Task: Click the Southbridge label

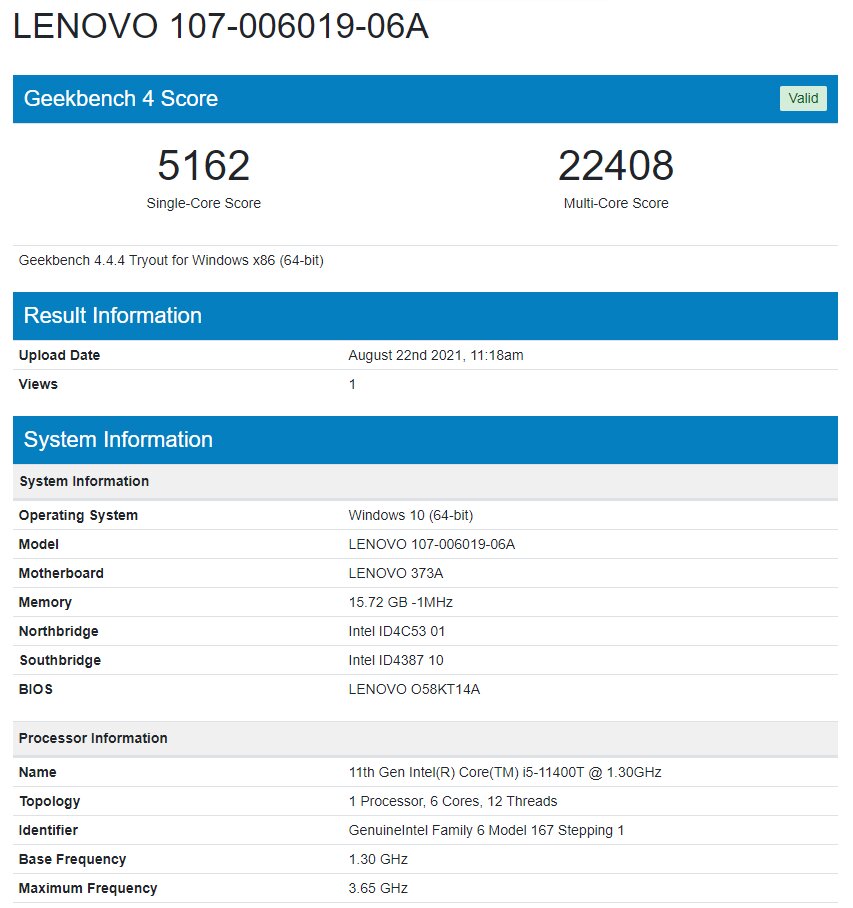Action: (x=60, y=660)
